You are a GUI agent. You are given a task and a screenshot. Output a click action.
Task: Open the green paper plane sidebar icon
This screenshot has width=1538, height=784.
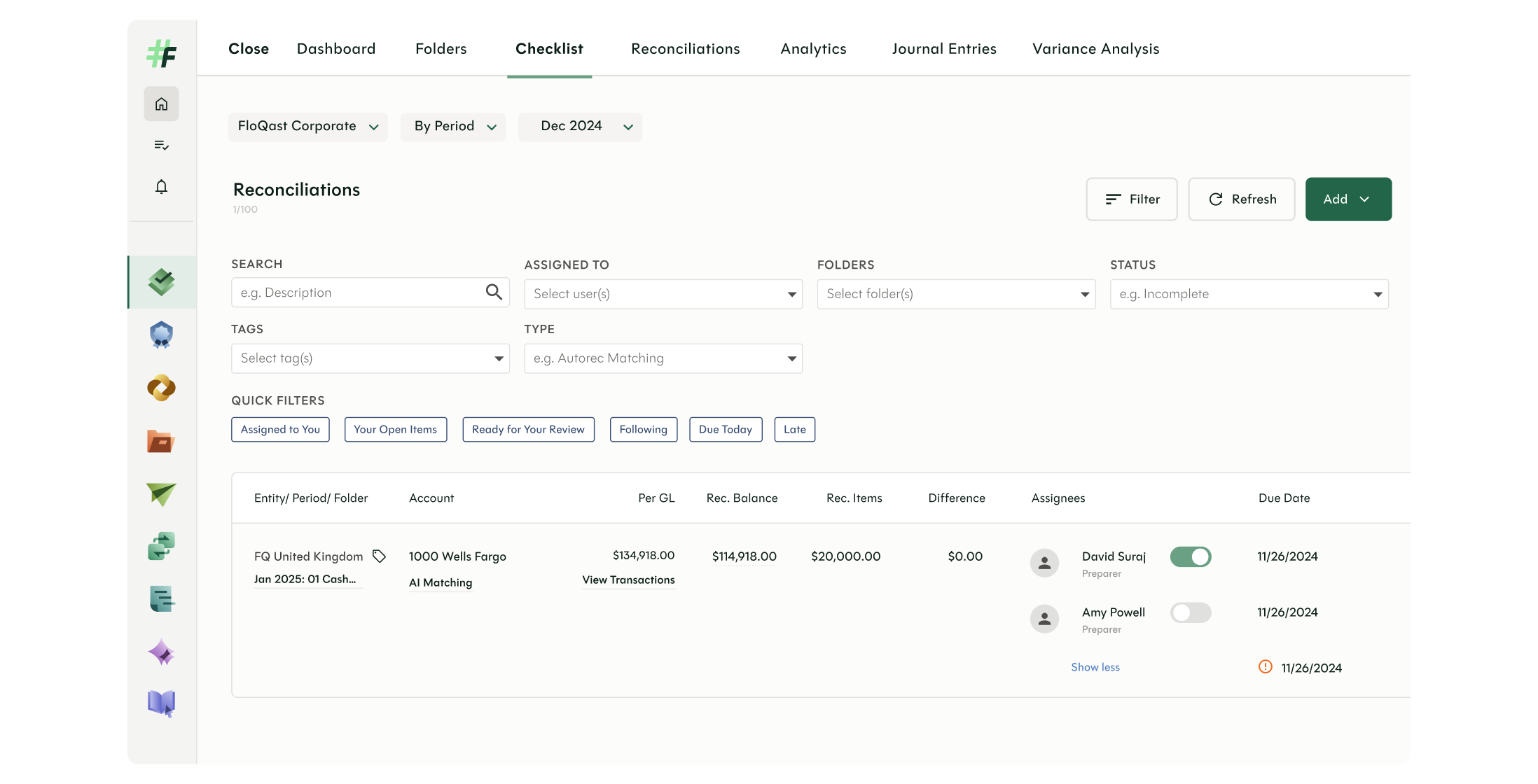tap(162, 494)
